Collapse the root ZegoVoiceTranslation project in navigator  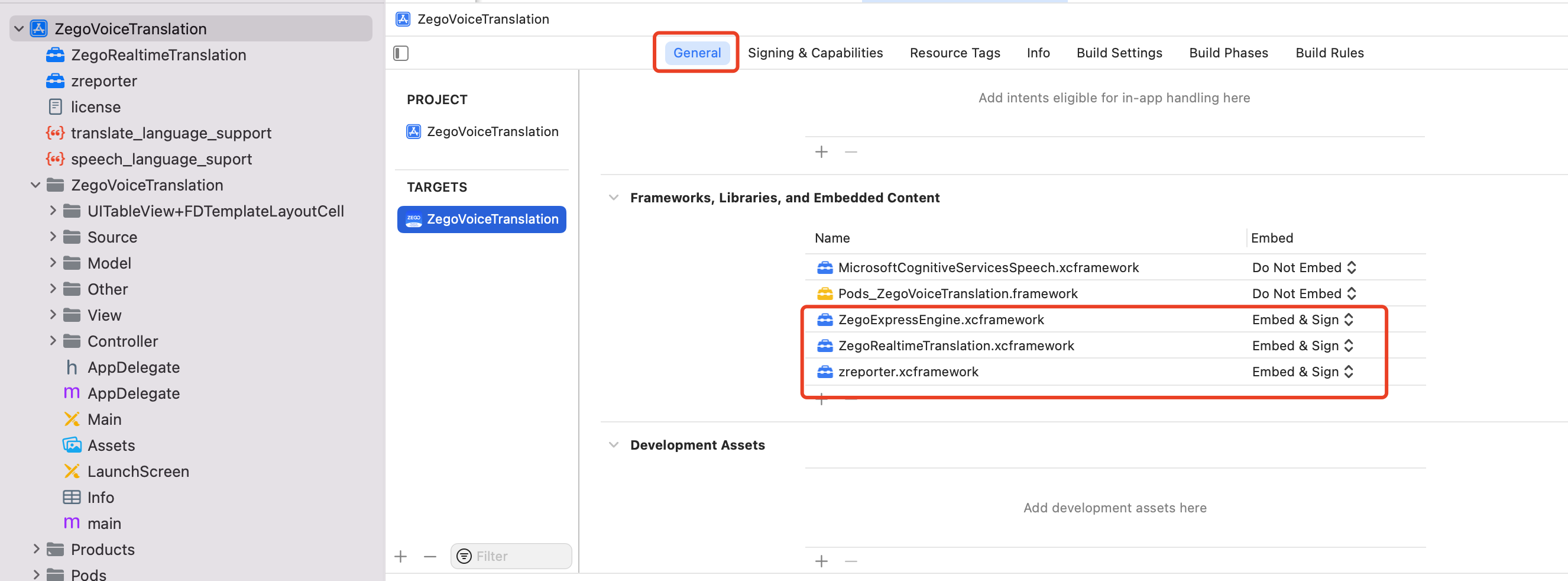tap(19, 28)
